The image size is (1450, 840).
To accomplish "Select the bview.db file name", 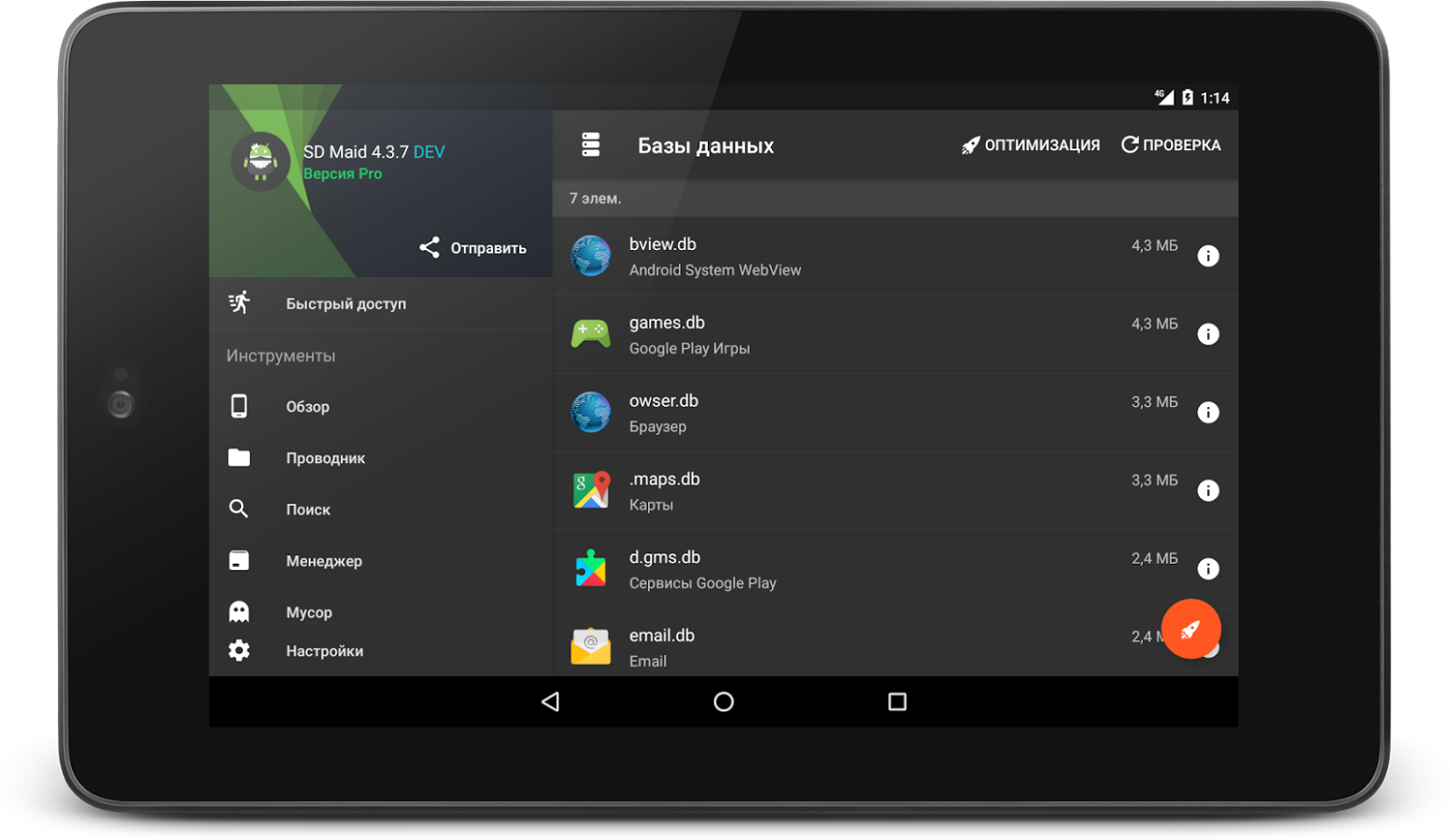I will click(663, 244).
